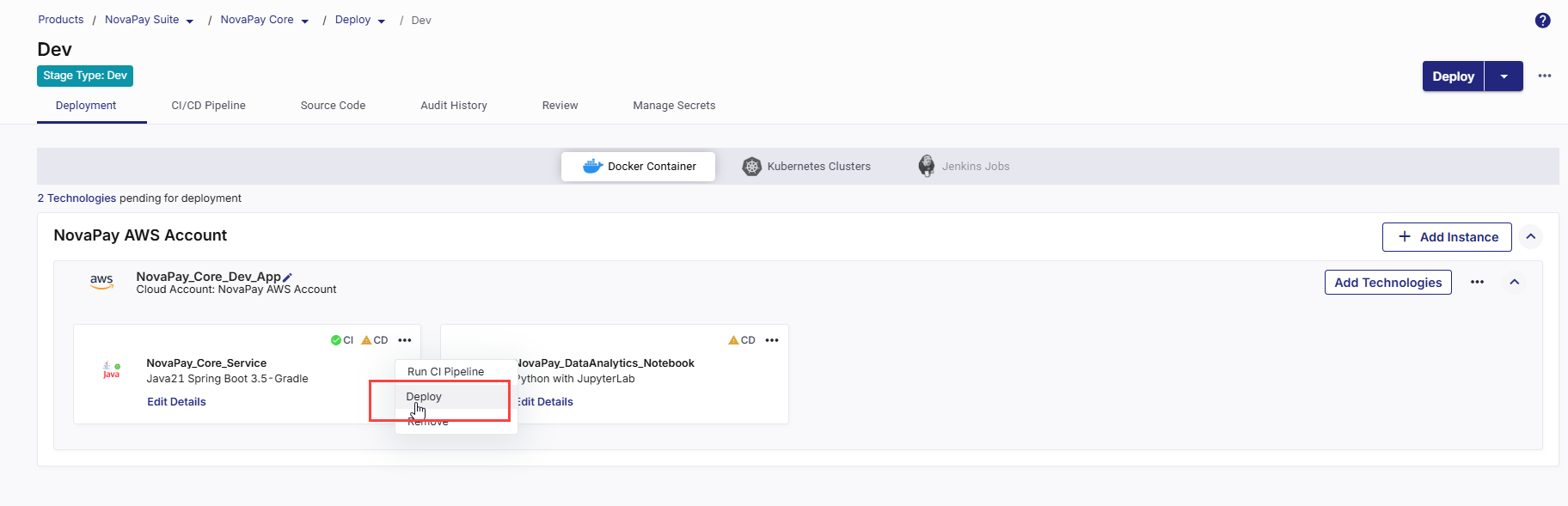Open the three-dot menu beside Add Technologies
Viewport: 1568px width, 506px height.
click(1477, 282)
